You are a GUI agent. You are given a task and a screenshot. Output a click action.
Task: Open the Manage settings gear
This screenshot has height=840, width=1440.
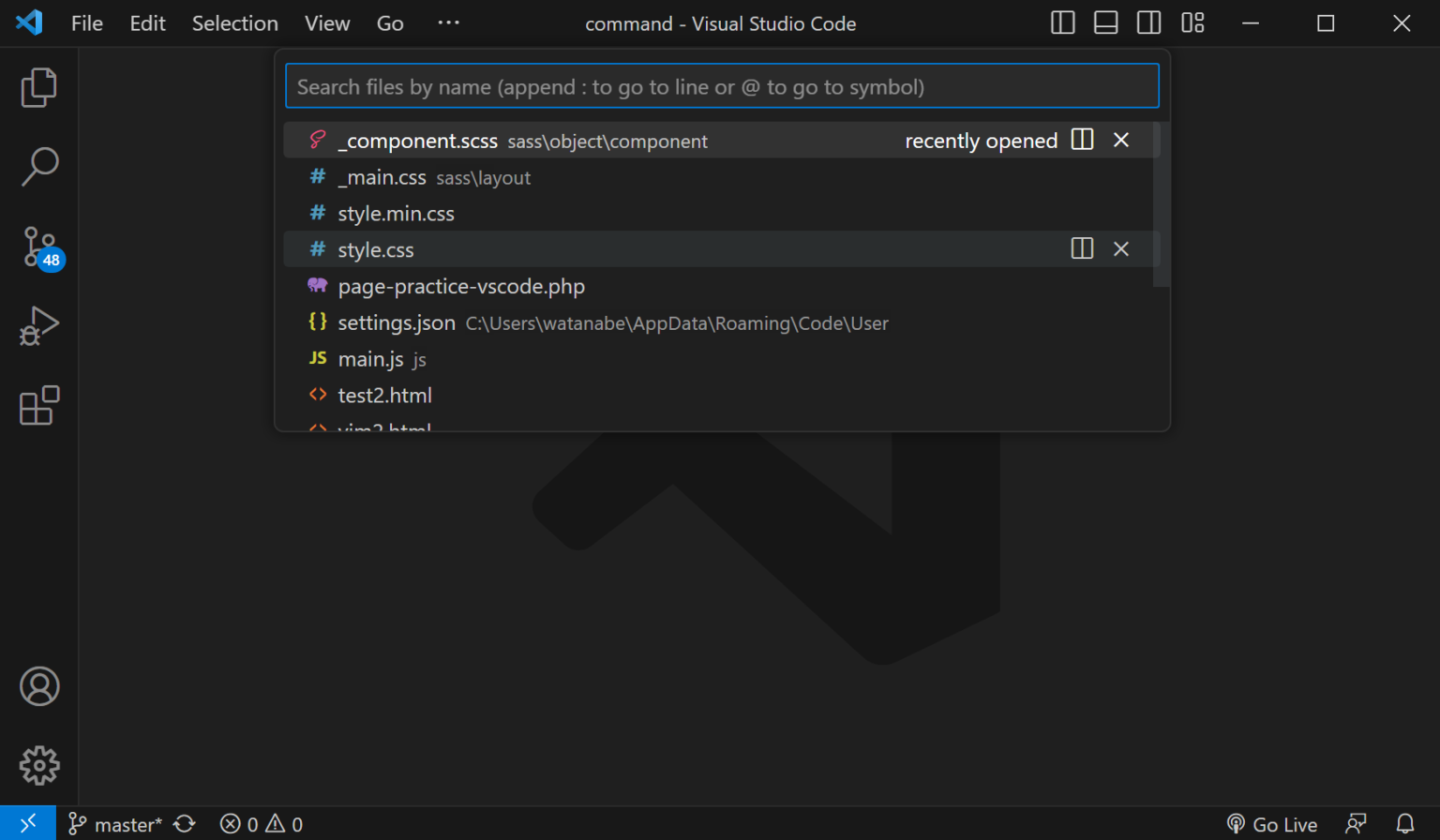click(38, 765)
